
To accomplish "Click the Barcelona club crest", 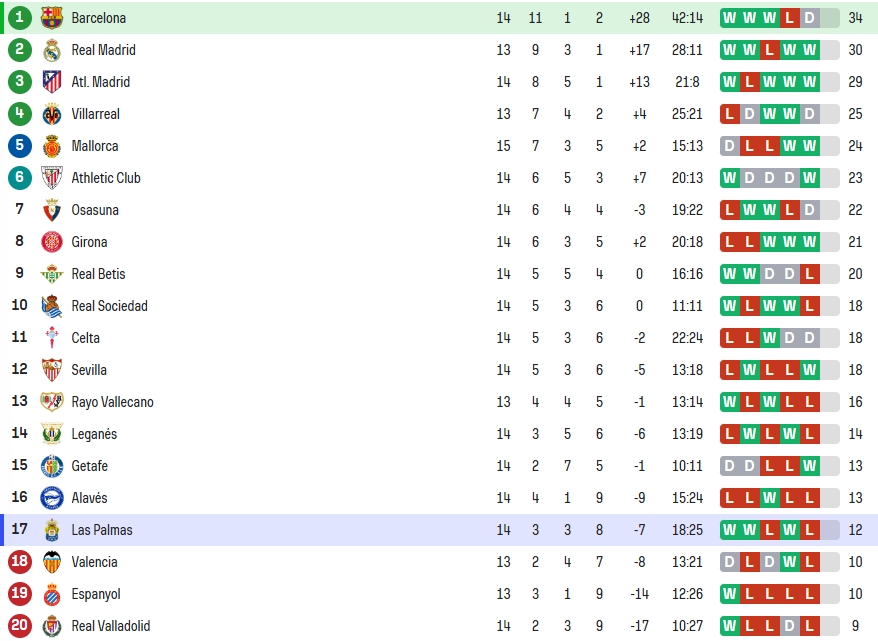I will pyautogui.click(x=52, y=18).
